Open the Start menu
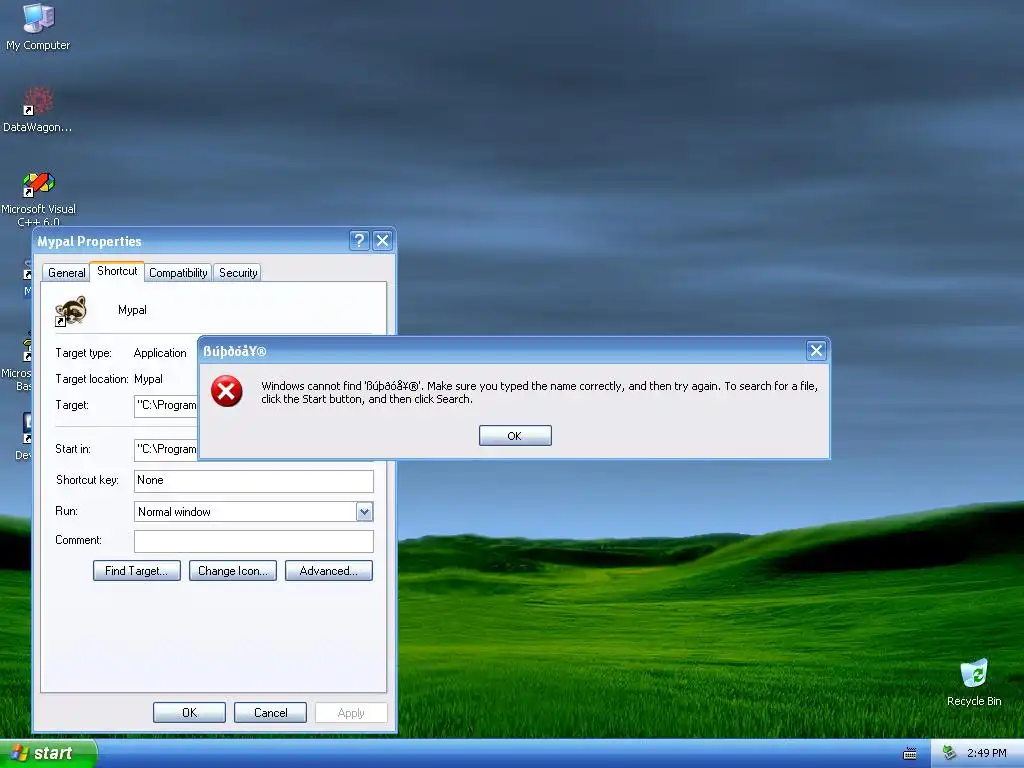Image resolution: width=1024 pixels, height=768 pixels. click(48, 754)
